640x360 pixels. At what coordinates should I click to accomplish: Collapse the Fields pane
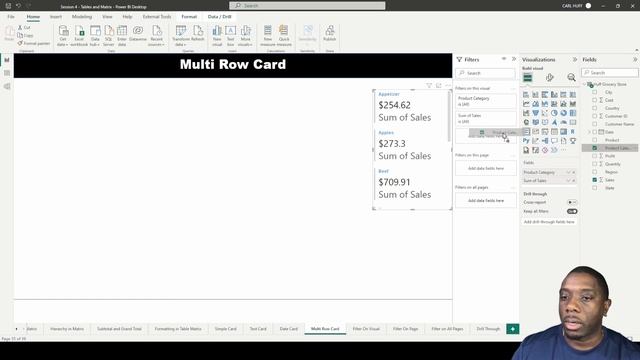click(x=635, y=60)
